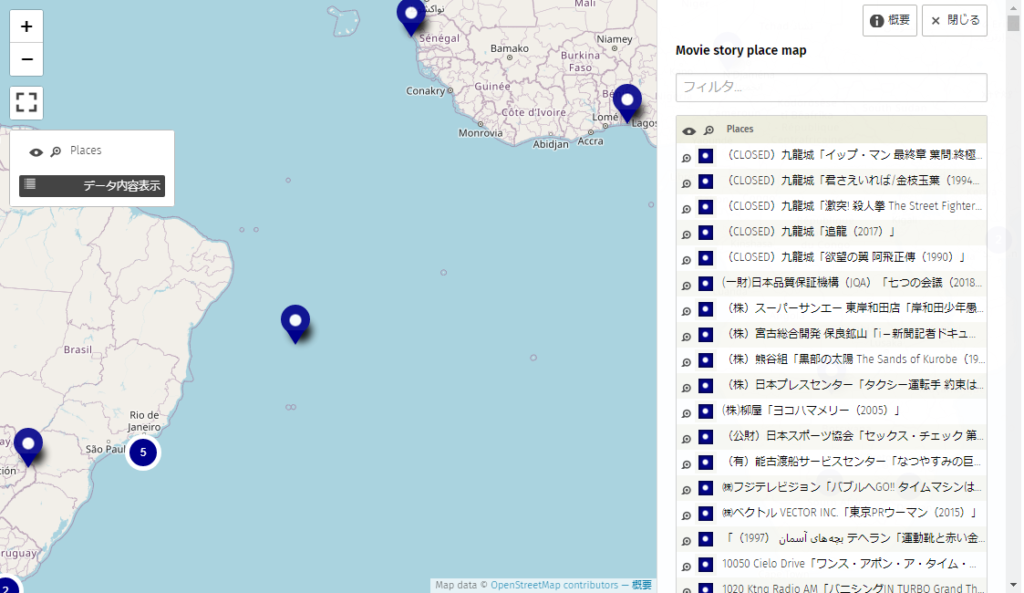Zoom out of the map
The image size is (1024, 593).
[x=26, y=60]
